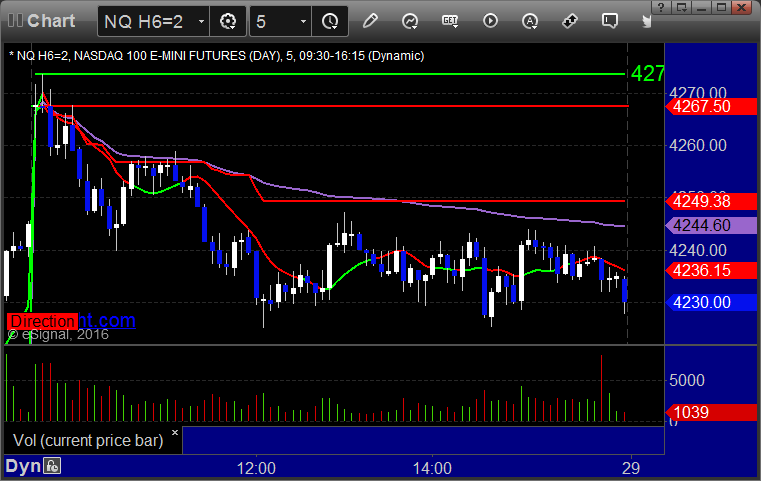
Task: Click the window options menu icon beside help
Action: (x=681, y=7)
